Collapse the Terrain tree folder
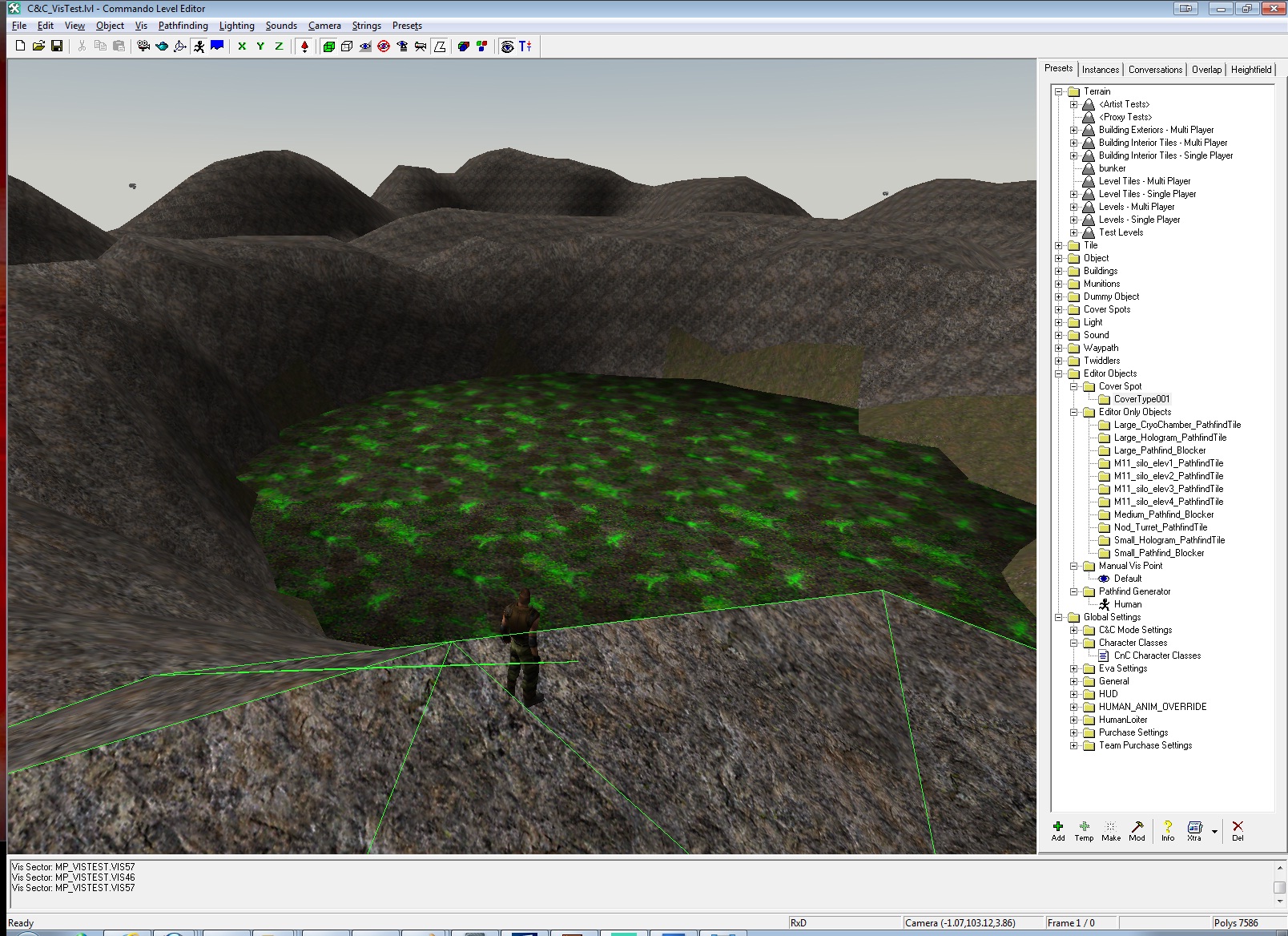This screenshot has height=936, width=1288. (x=1059, y=91)
